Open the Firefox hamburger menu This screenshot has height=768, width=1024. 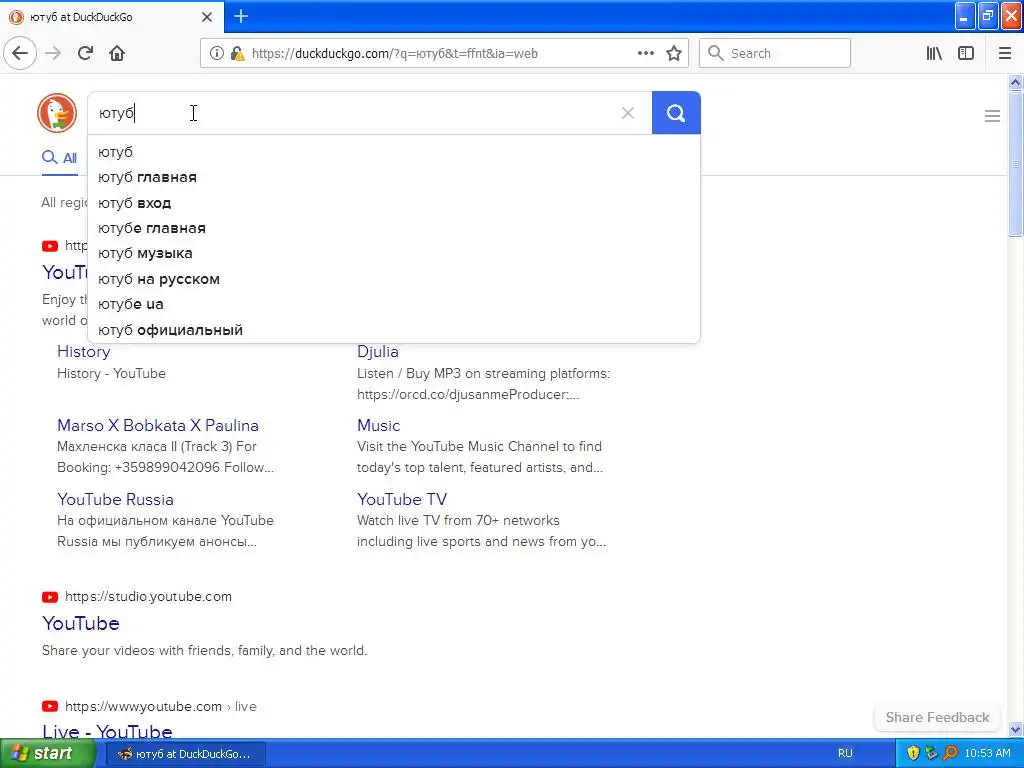pos(1005,54)
